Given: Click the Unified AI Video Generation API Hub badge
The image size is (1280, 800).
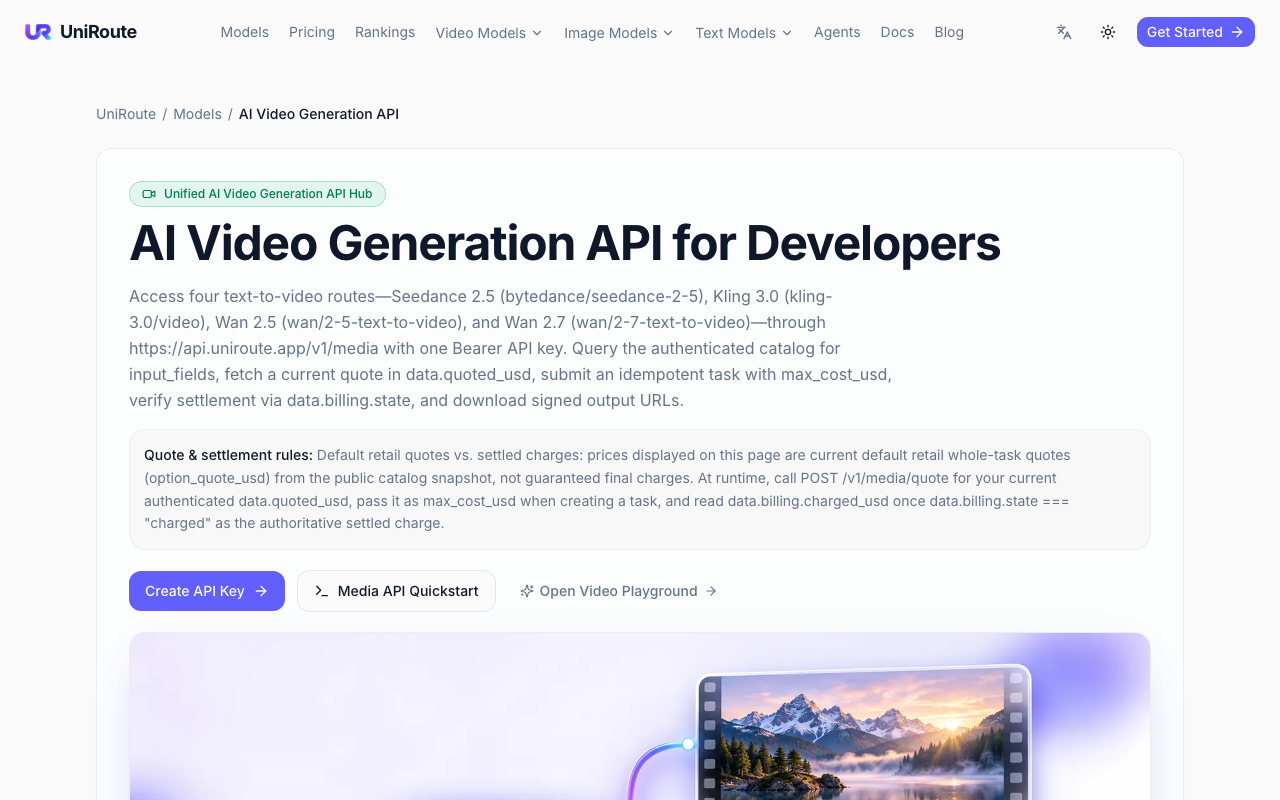Looking at the screenshot, I should (257, 194).
